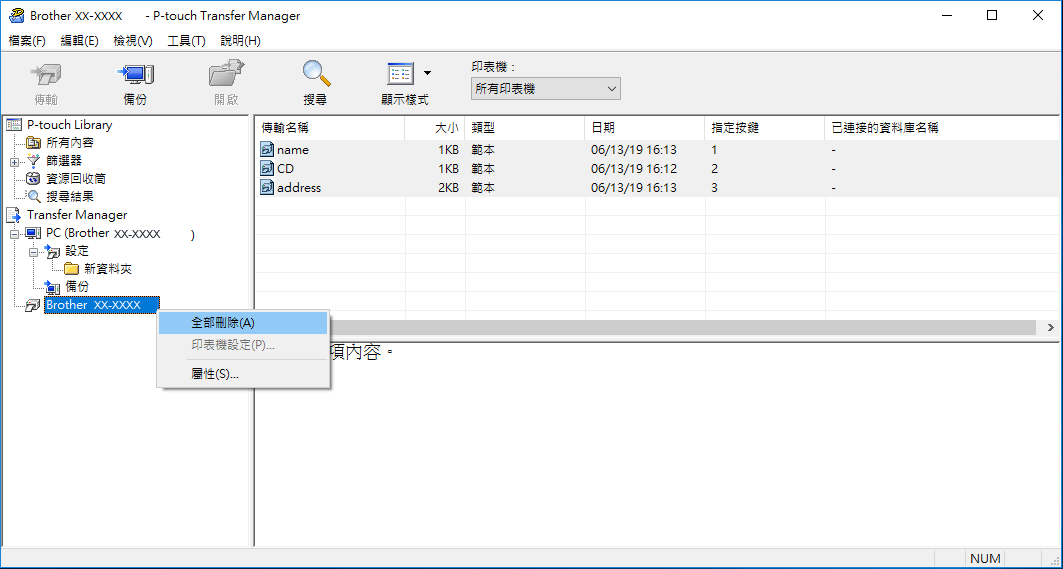Click the printer icon beside Brother XX-XXXX
Screen dimensions: 1063x569
tap(33, 306)
